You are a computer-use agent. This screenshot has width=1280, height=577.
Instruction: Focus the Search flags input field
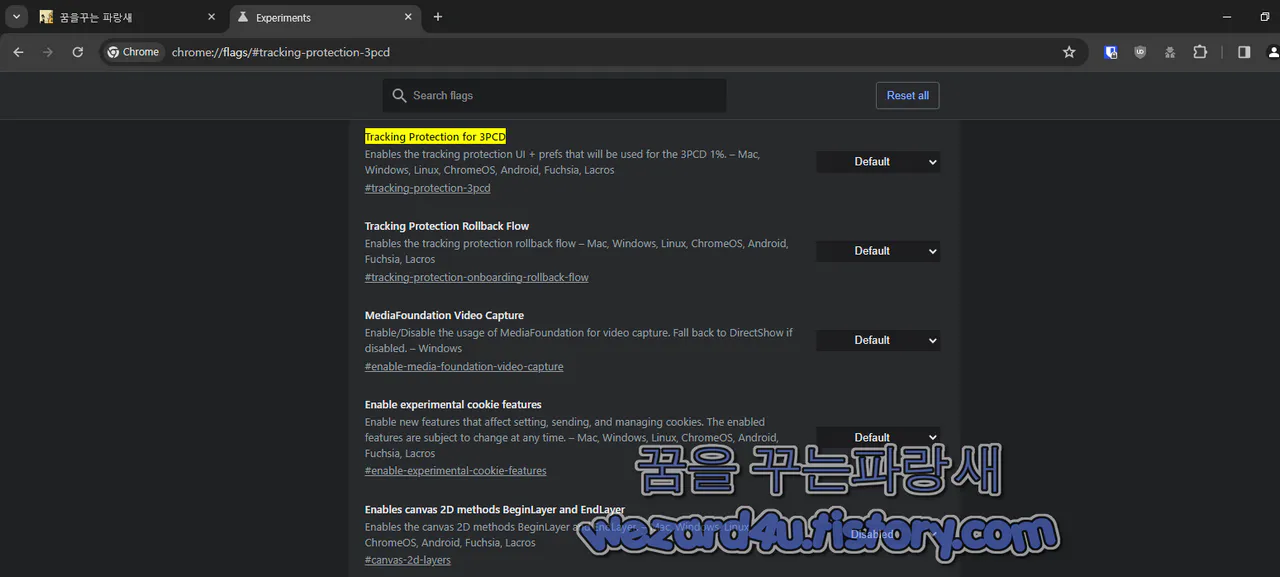click(554, 95)
